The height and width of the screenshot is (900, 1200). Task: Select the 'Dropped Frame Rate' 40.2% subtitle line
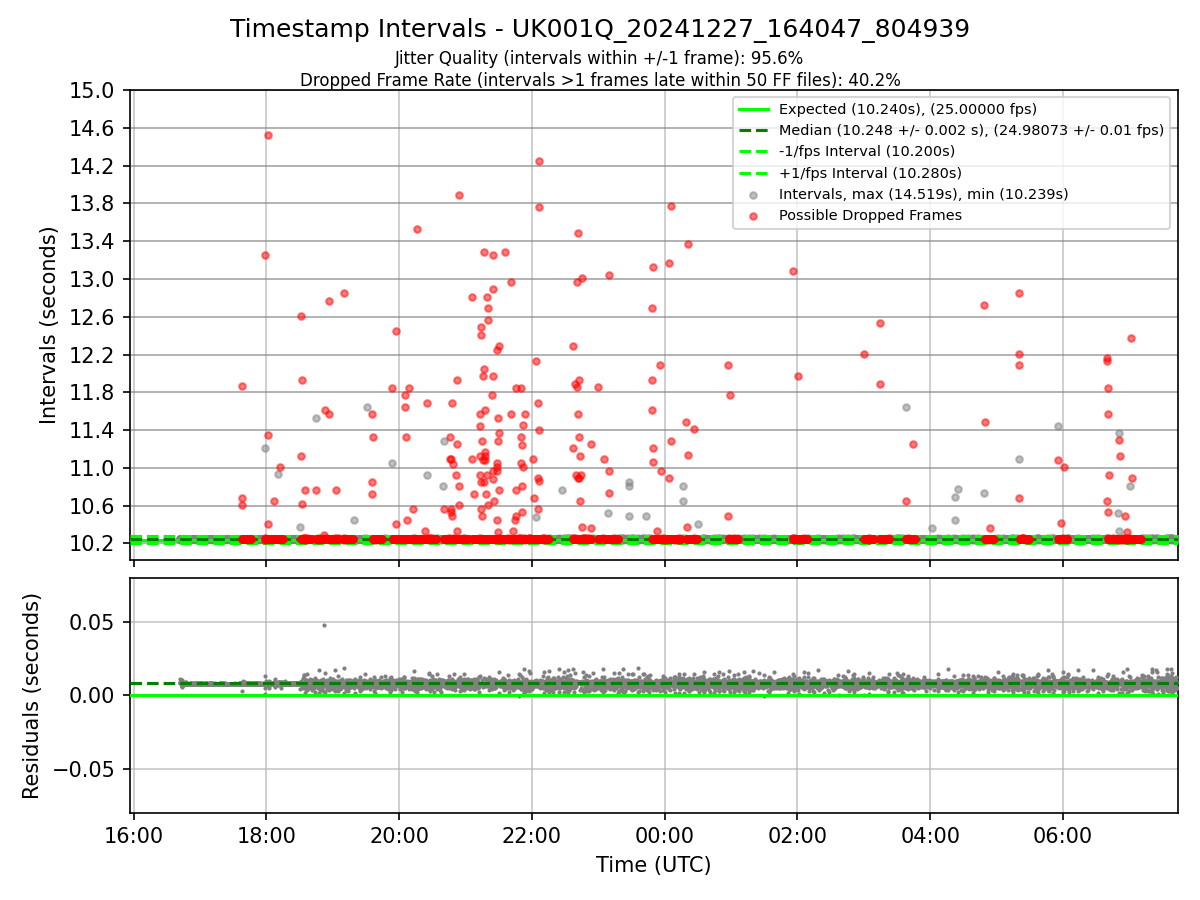600,80
